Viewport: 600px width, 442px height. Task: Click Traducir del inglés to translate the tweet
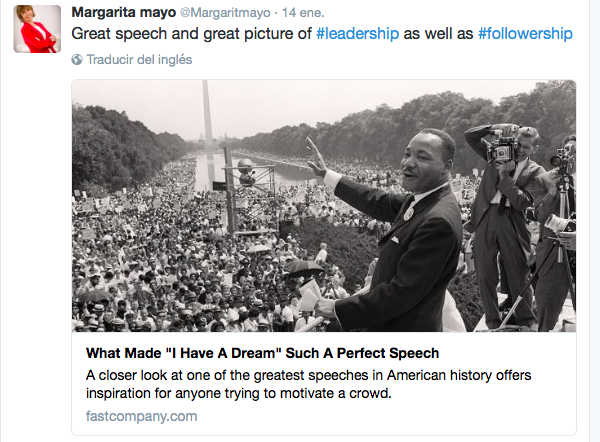tap(139, 60)
